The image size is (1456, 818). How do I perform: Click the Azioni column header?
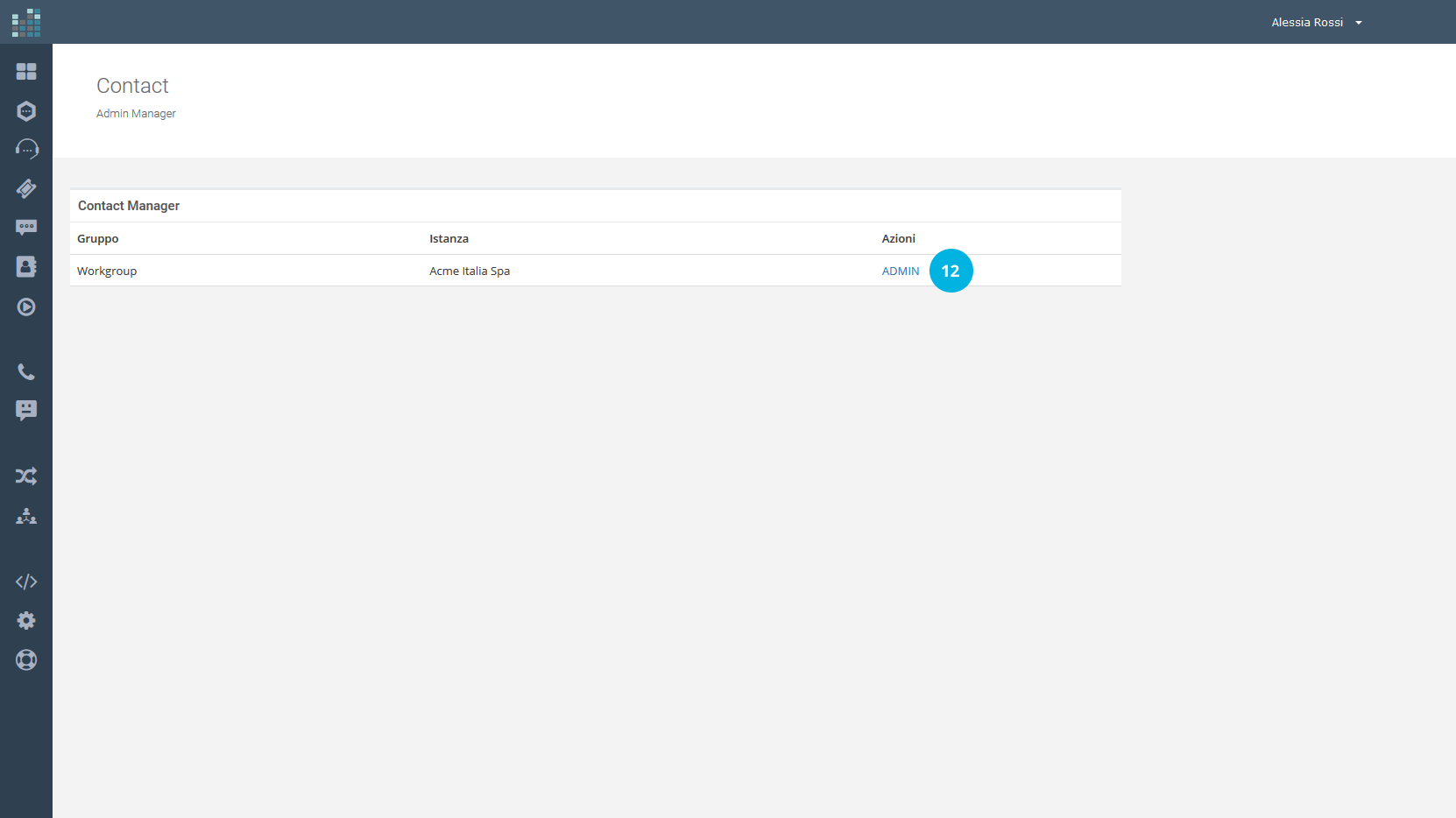(899, 239)
